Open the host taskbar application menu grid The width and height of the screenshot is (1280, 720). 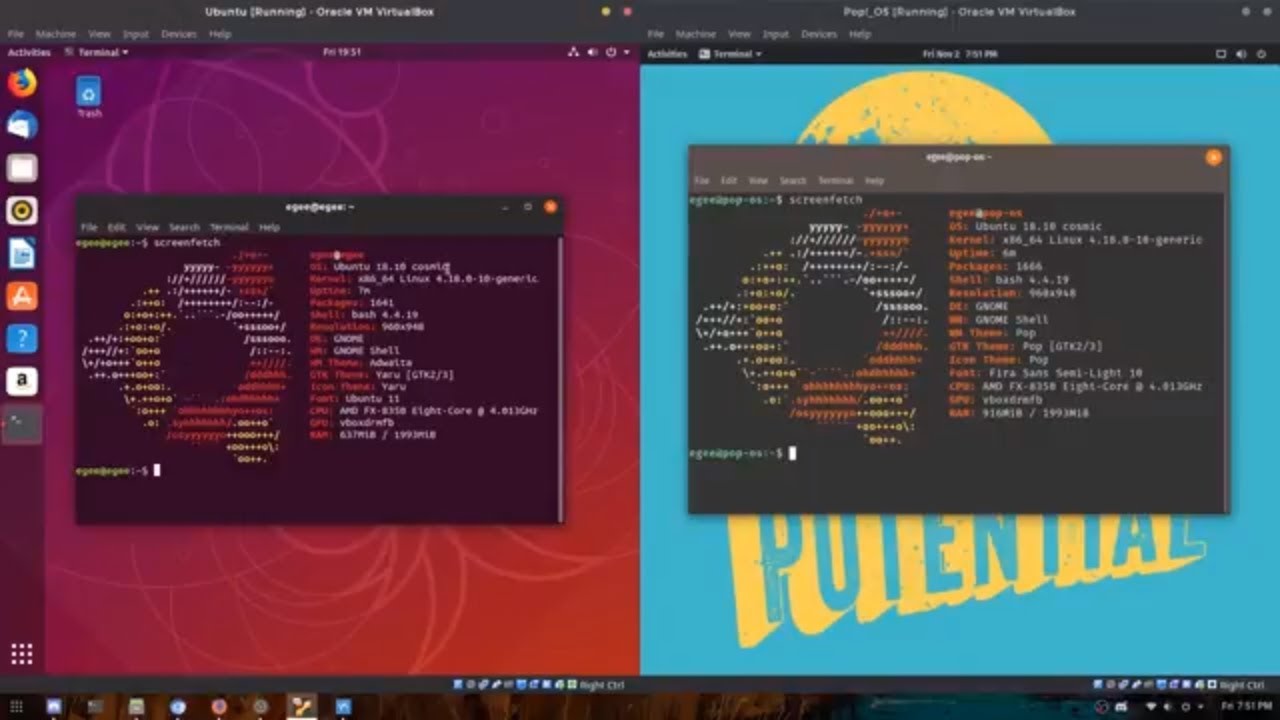(x=16, y=706)
